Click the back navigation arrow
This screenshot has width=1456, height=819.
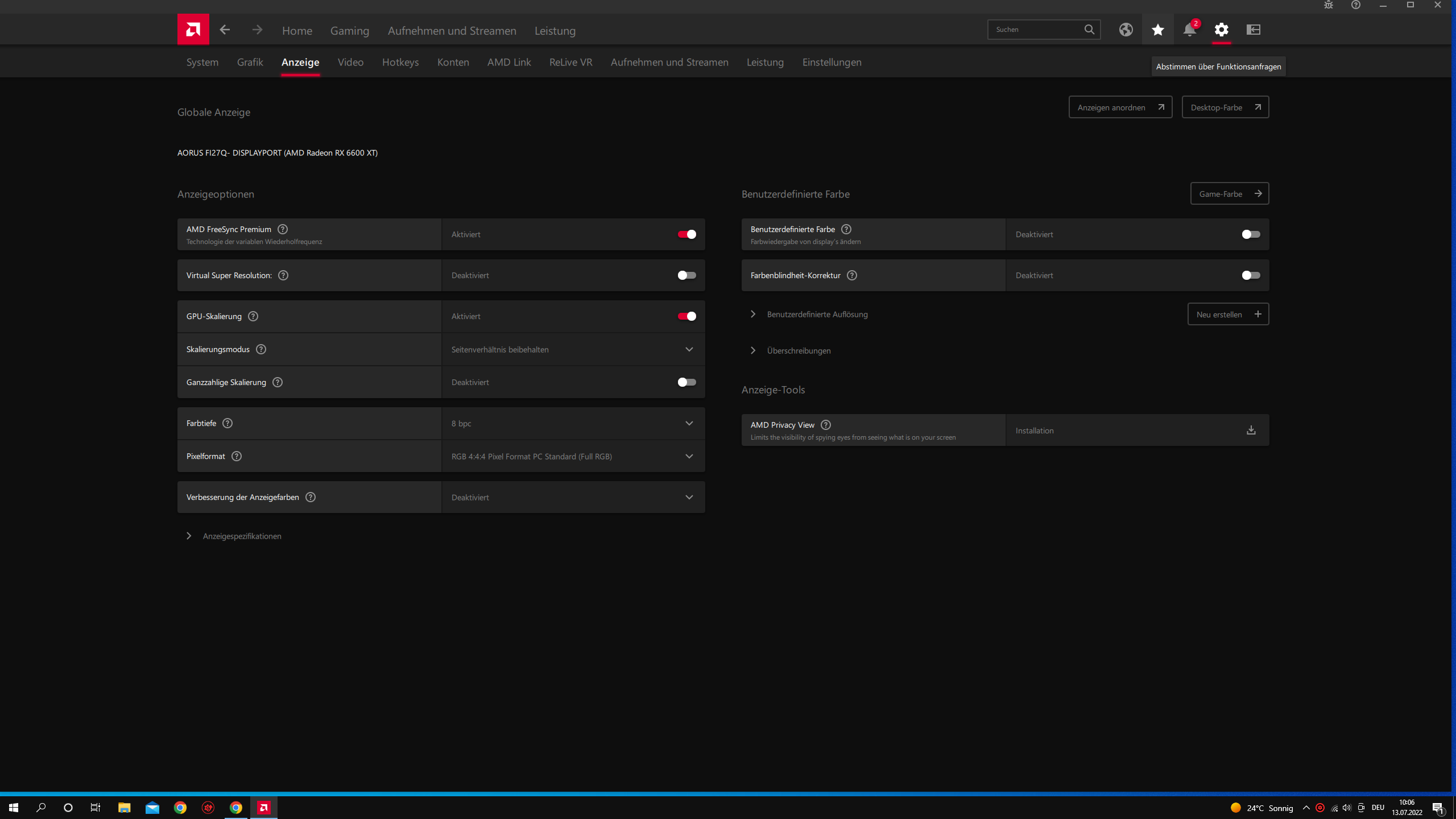tap(225, 30)
